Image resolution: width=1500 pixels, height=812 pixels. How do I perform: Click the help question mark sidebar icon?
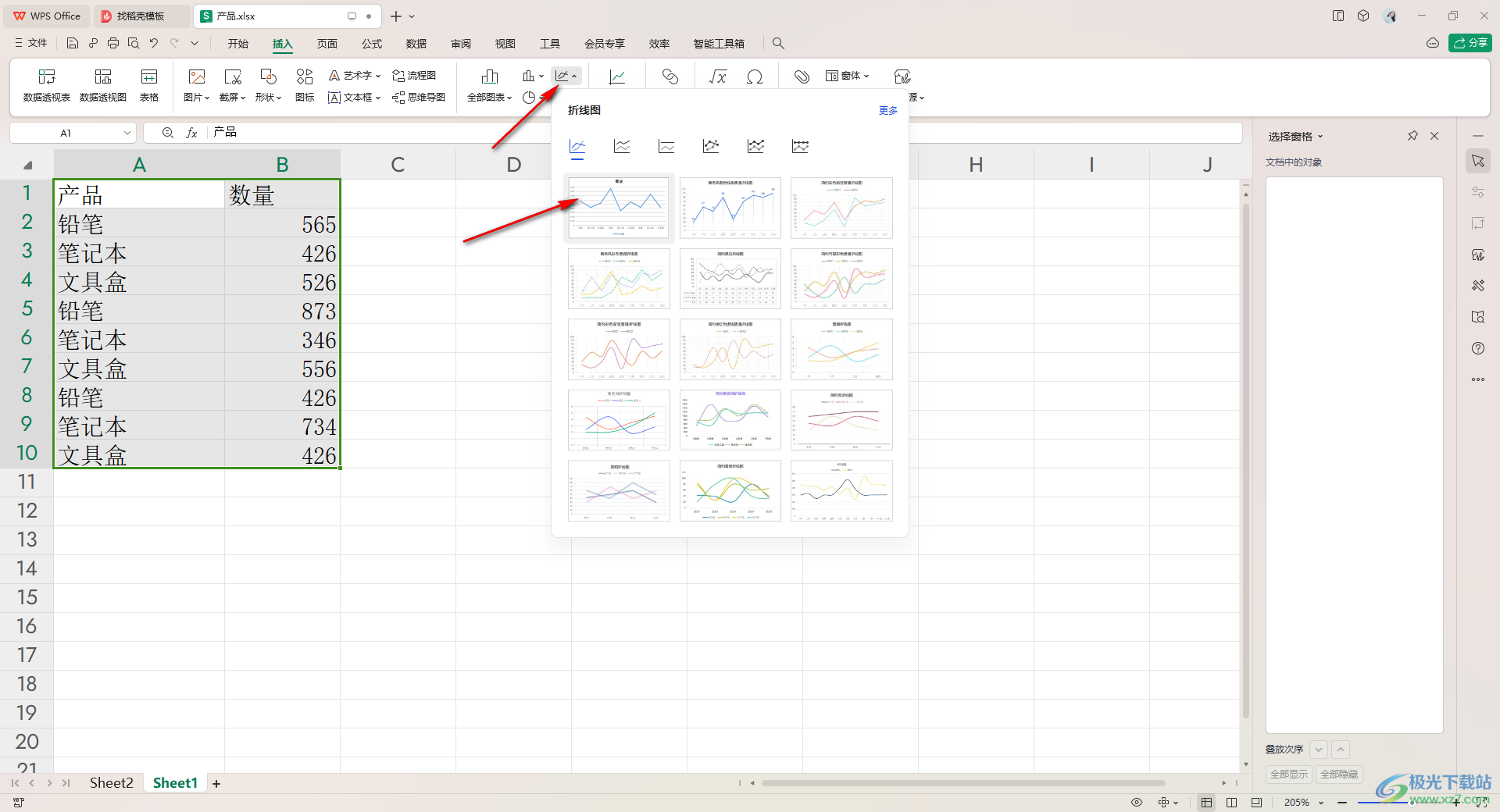click(1478, 348)
